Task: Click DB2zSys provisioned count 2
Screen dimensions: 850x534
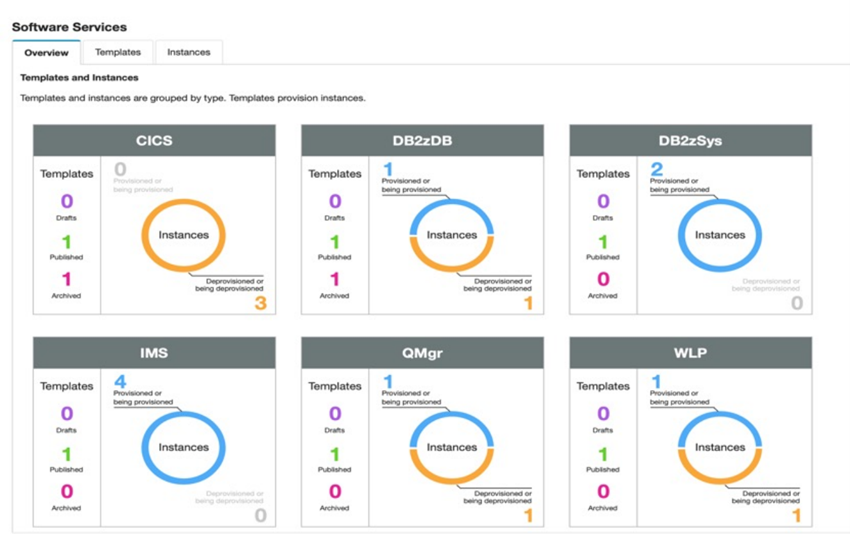Action: [x=656, y=169]
